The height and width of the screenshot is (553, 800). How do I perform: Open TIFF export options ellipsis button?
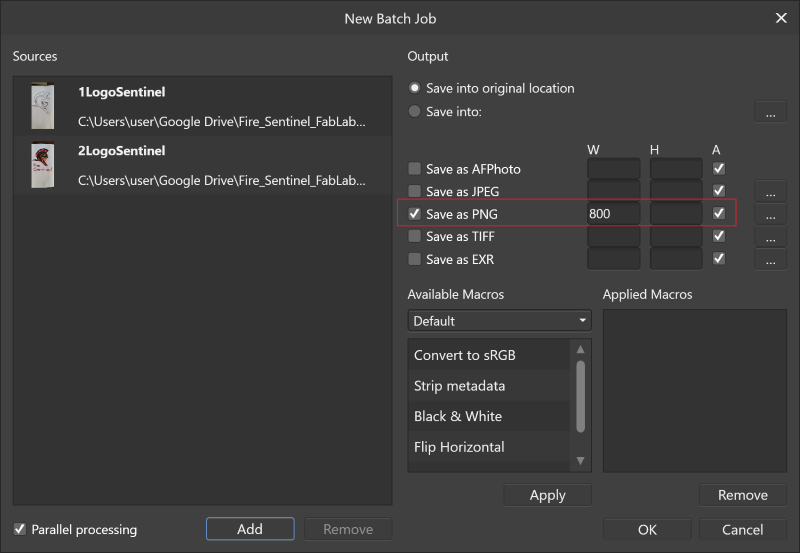(769, 237)
